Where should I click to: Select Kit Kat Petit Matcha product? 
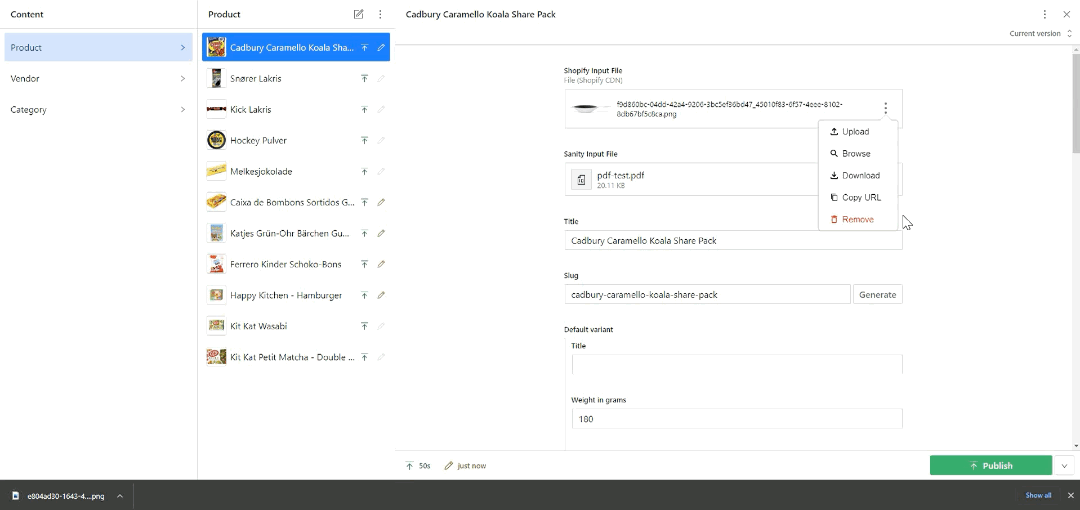(x=295, y=357)
